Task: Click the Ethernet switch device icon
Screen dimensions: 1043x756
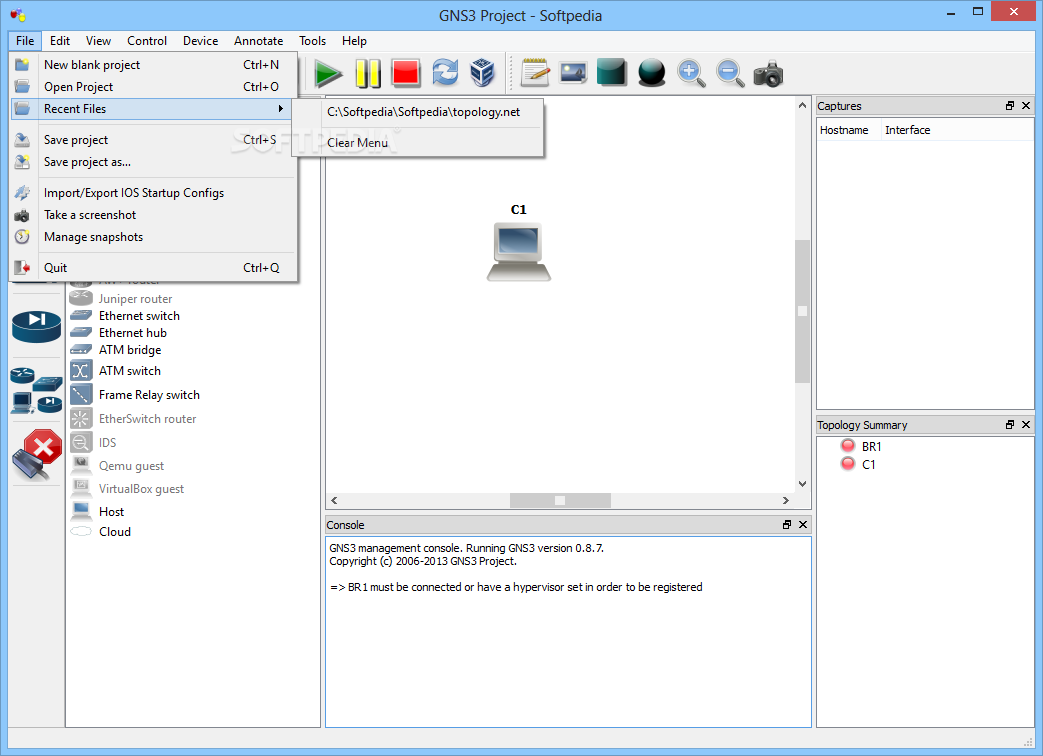Action: (81, 315)
